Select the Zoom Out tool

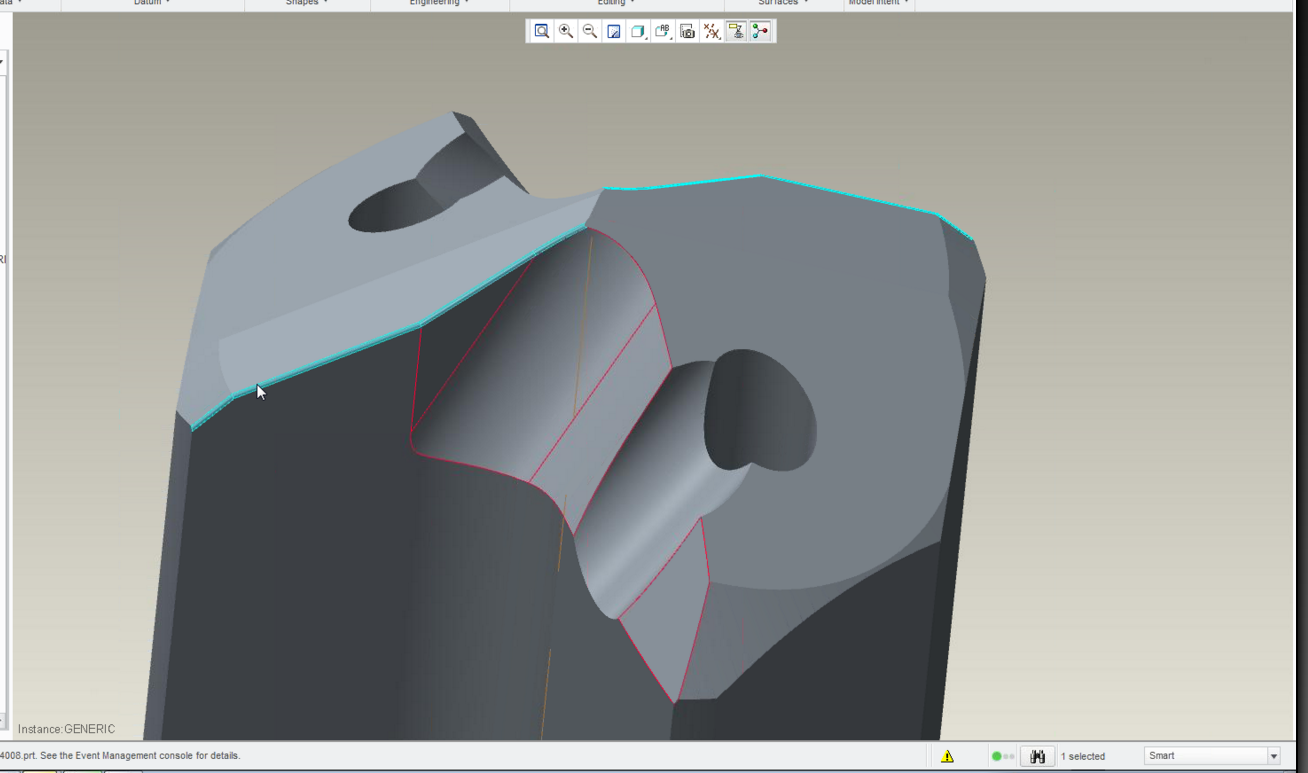590,31
